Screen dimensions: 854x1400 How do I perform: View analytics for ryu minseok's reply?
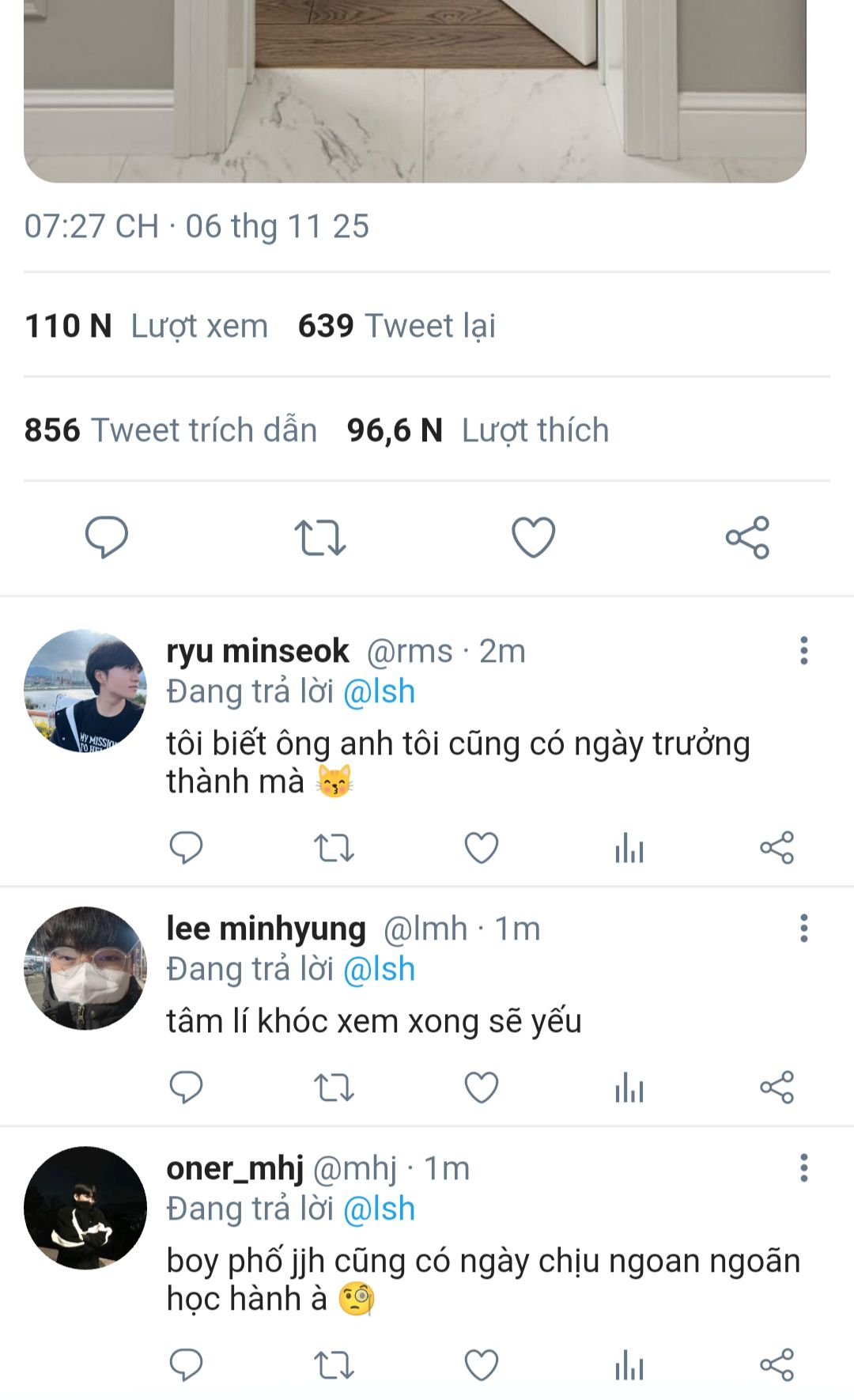point(629,849)
